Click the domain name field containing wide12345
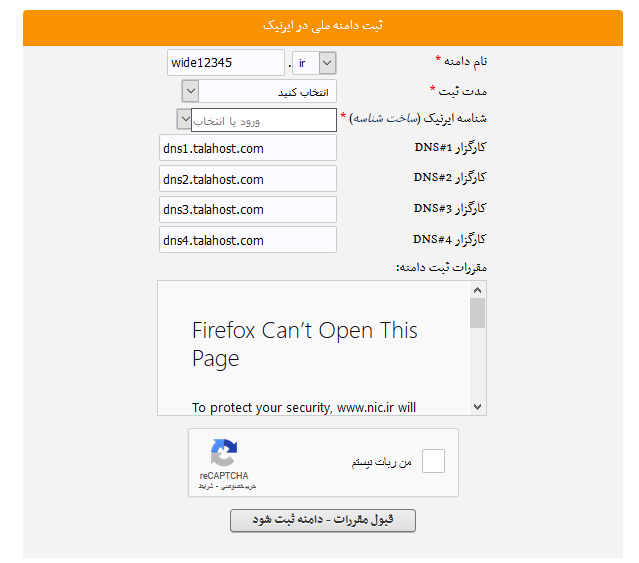The height and width of the screenshot is (563, 639). [226, 63]
